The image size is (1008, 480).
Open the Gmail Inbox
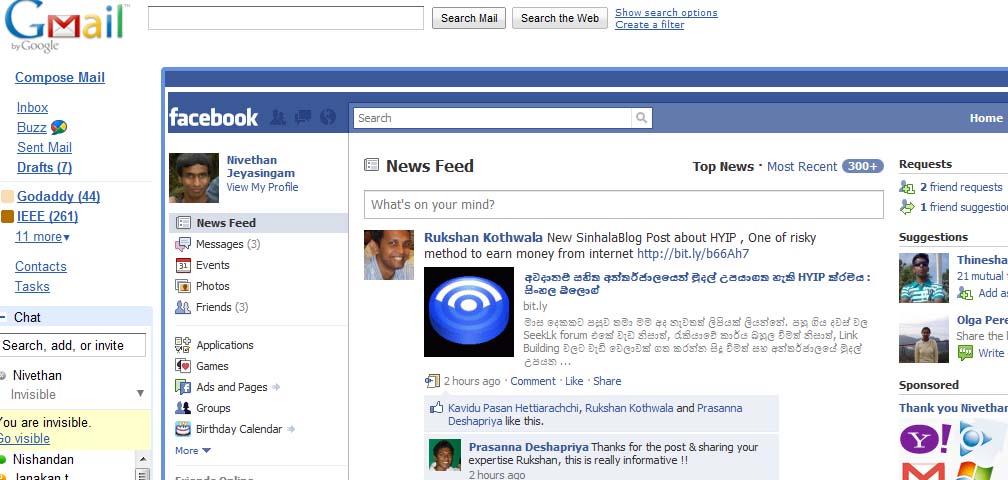[x=32, y=107]
